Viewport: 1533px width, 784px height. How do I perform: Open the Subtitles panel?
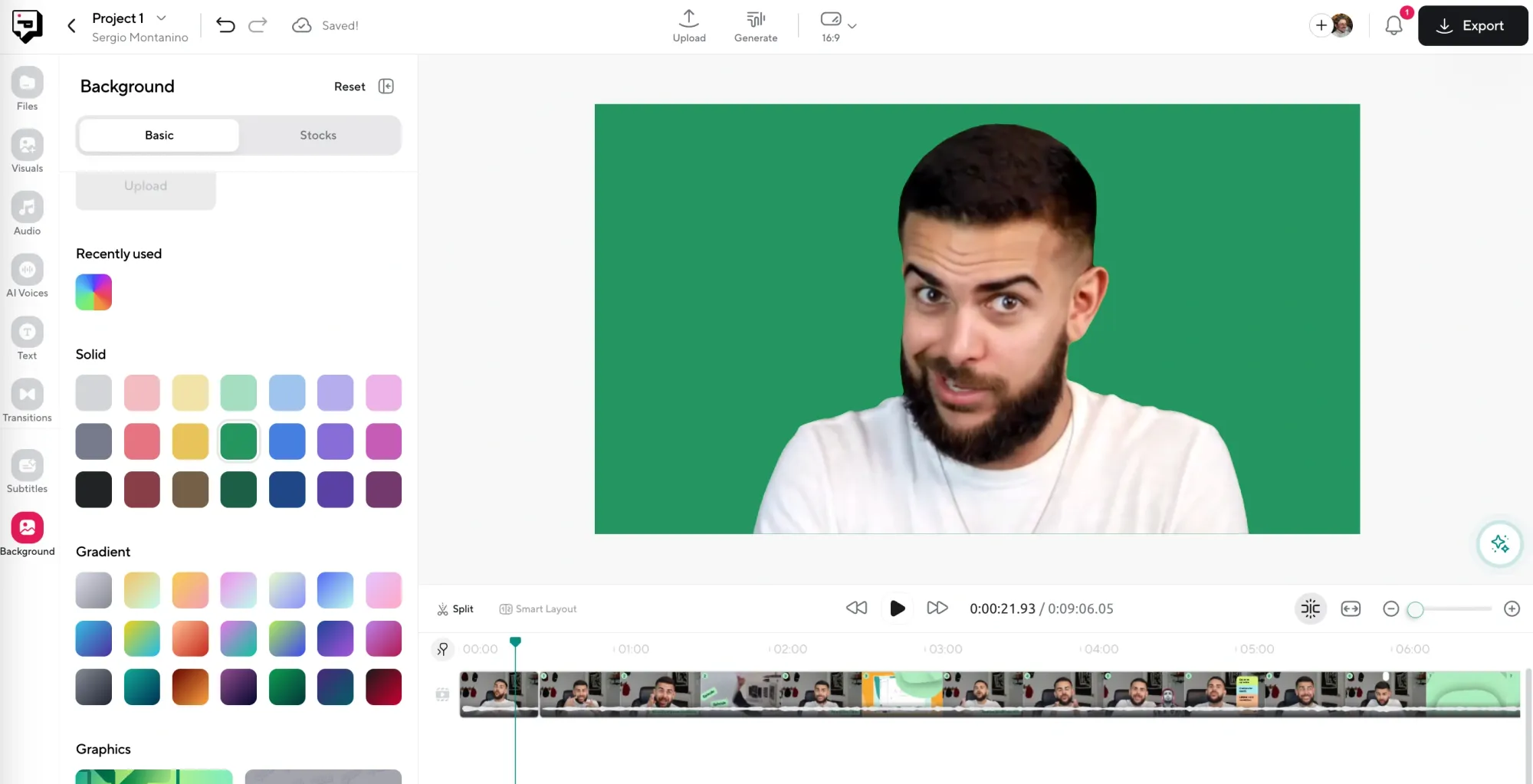click(27, 471)
